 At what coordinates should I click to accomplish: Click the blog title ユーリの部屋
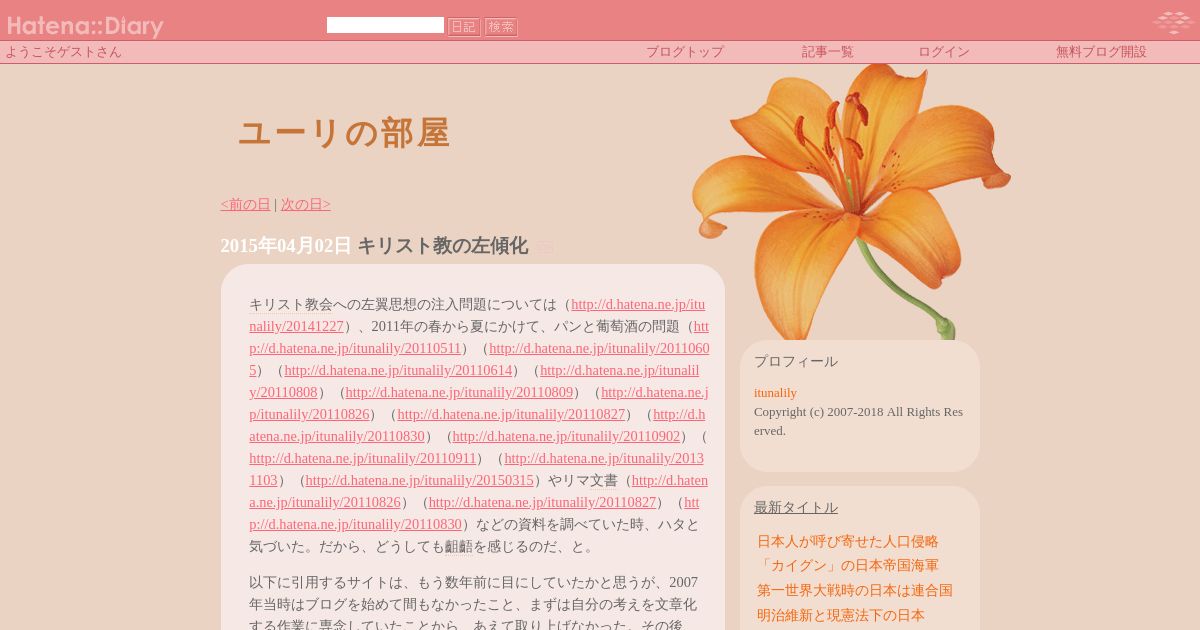(344, 133)
